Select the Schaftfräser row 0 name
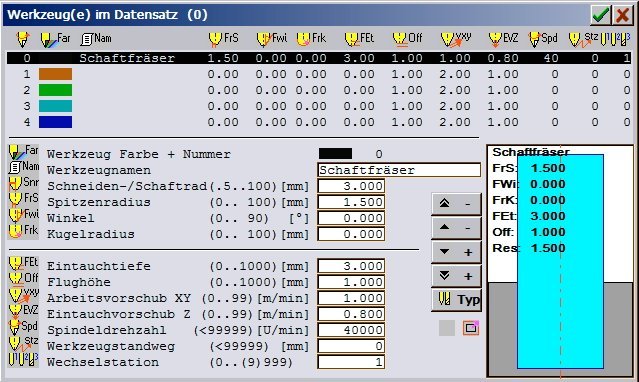Screen dimensions: 639x382 click(127, 58)
